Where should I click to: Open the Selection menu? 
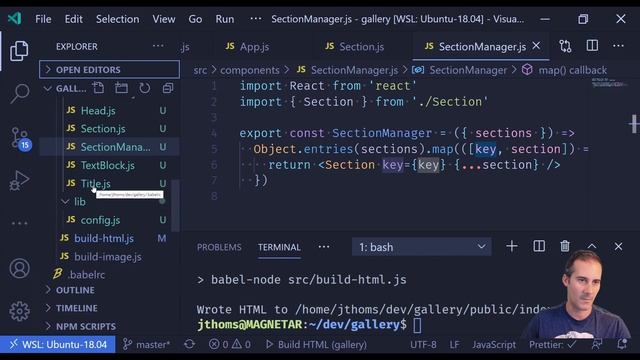(x=118, y=19)
